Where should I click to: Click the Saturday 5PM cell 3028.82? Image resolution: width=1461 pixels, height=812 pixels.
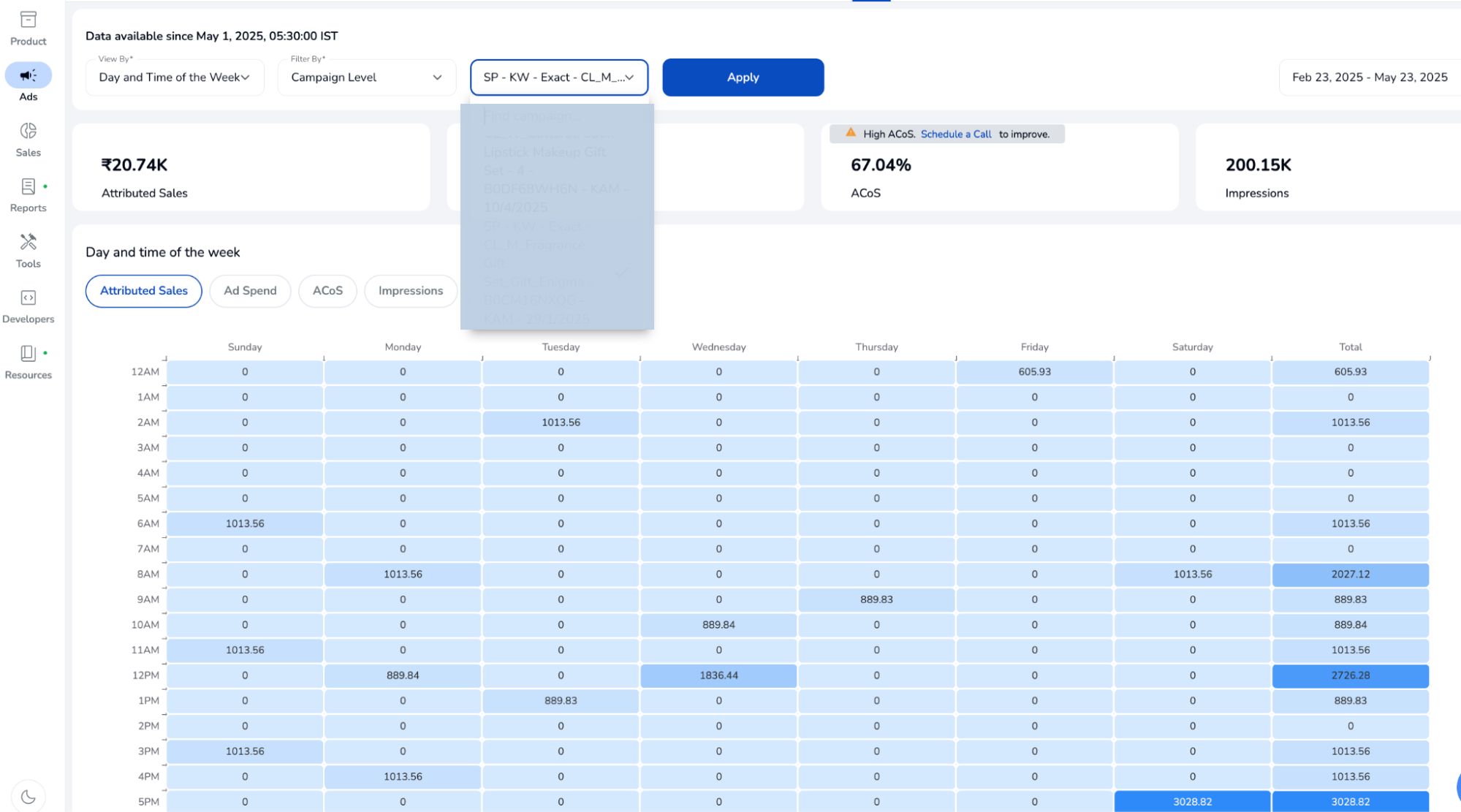[1193, 802]
